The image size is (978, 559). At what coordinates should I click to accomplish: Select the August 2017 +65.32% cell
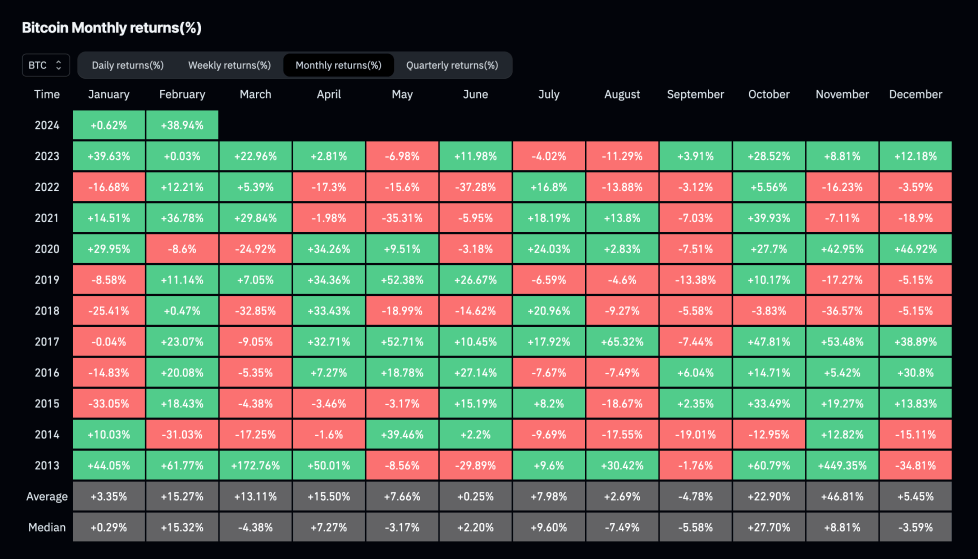click(622, 341)
